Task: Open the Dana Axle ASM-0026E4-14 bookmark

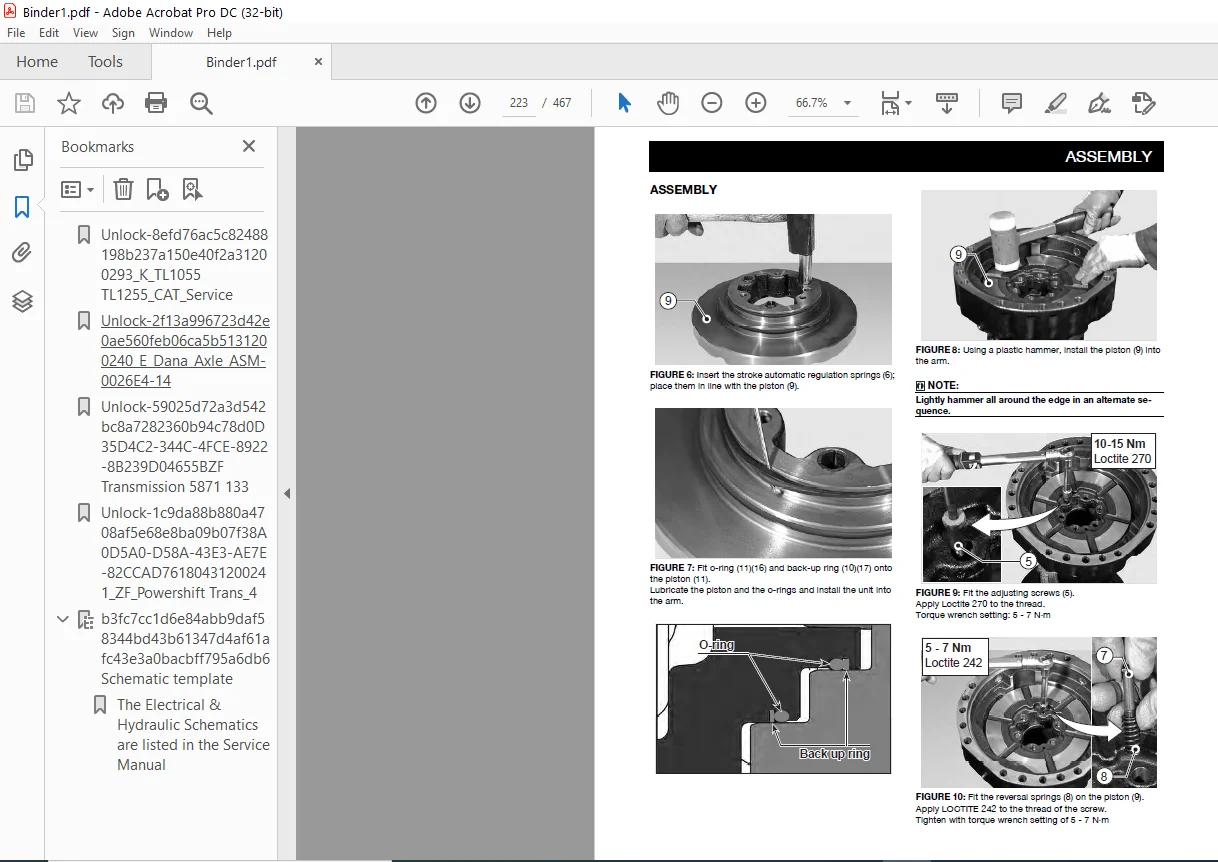Action: pos(185,351)
